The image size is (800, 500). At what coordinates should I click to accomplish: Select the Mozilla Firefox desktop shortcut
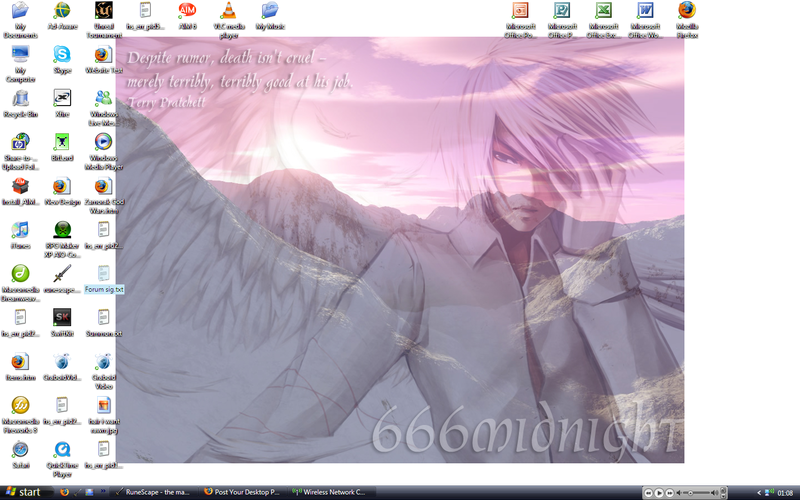click(687, 19)
